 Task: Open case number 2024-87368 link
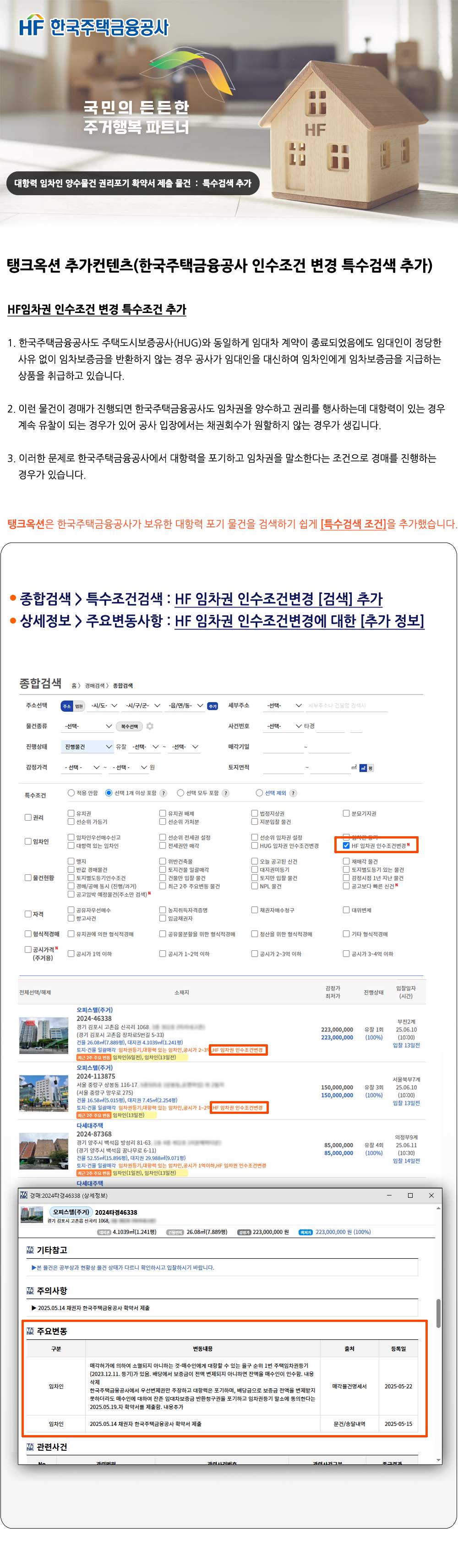click(x=94, y=1134)
